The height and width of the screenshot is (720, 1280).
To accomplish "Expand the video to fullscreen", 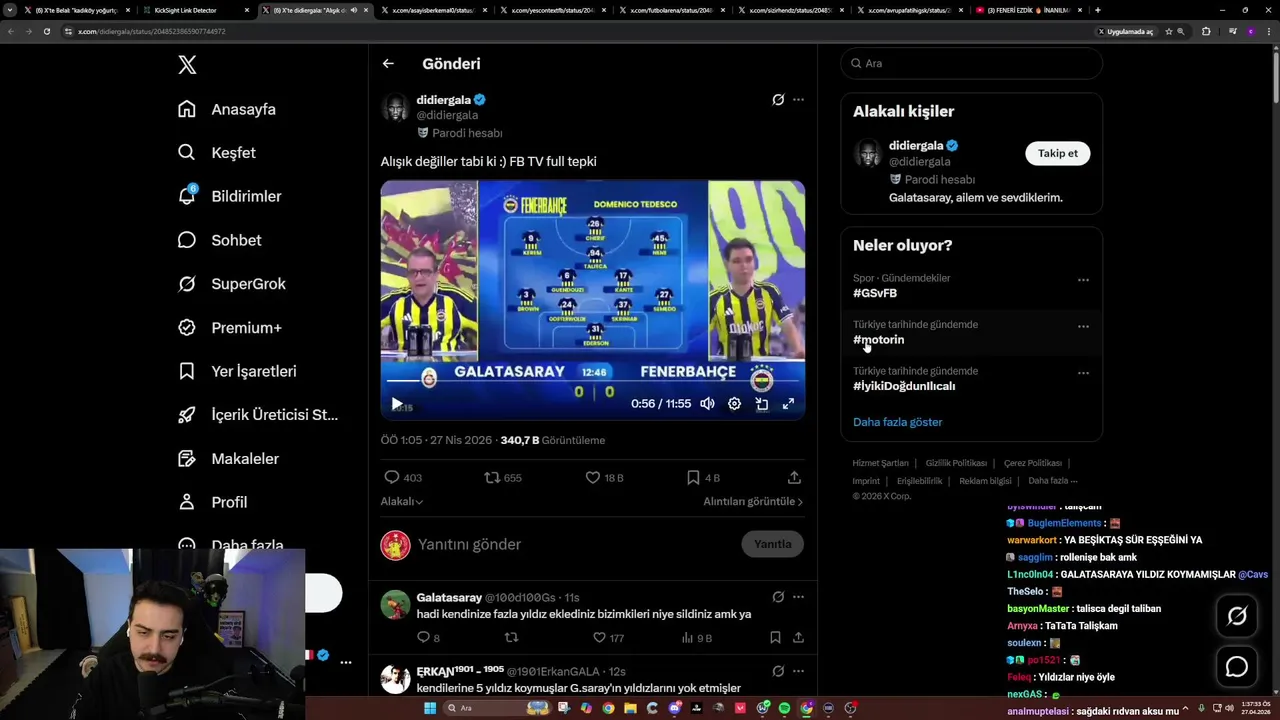I will click(x=788, y=404).
